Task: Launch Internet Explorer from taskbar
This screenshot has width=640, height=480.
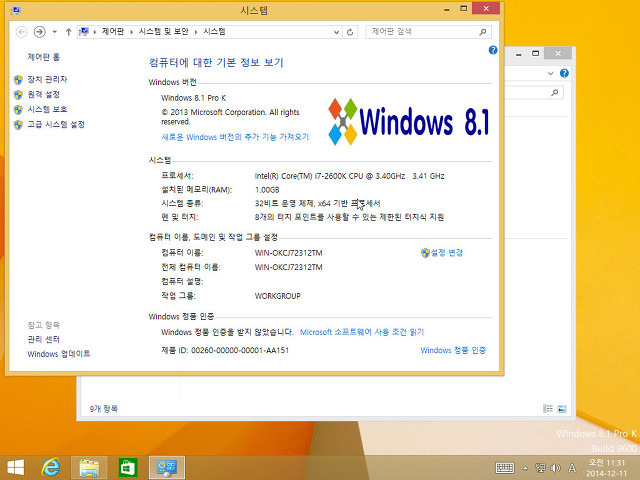Action: click(51, 467)
